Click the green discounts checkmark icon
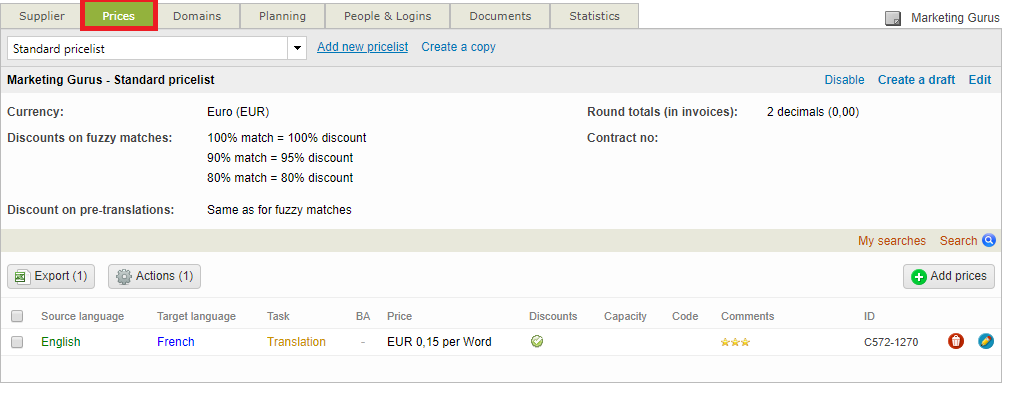1012x395 pixels. click(537, 341)
